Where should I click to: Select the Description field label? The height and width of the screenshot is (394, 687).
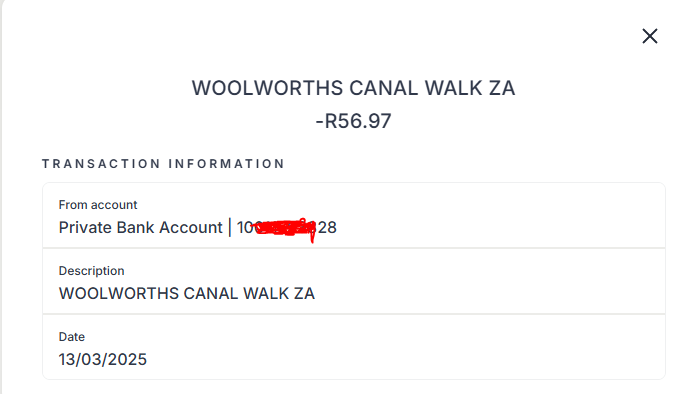pyautogui.click(x=92, y=271)
